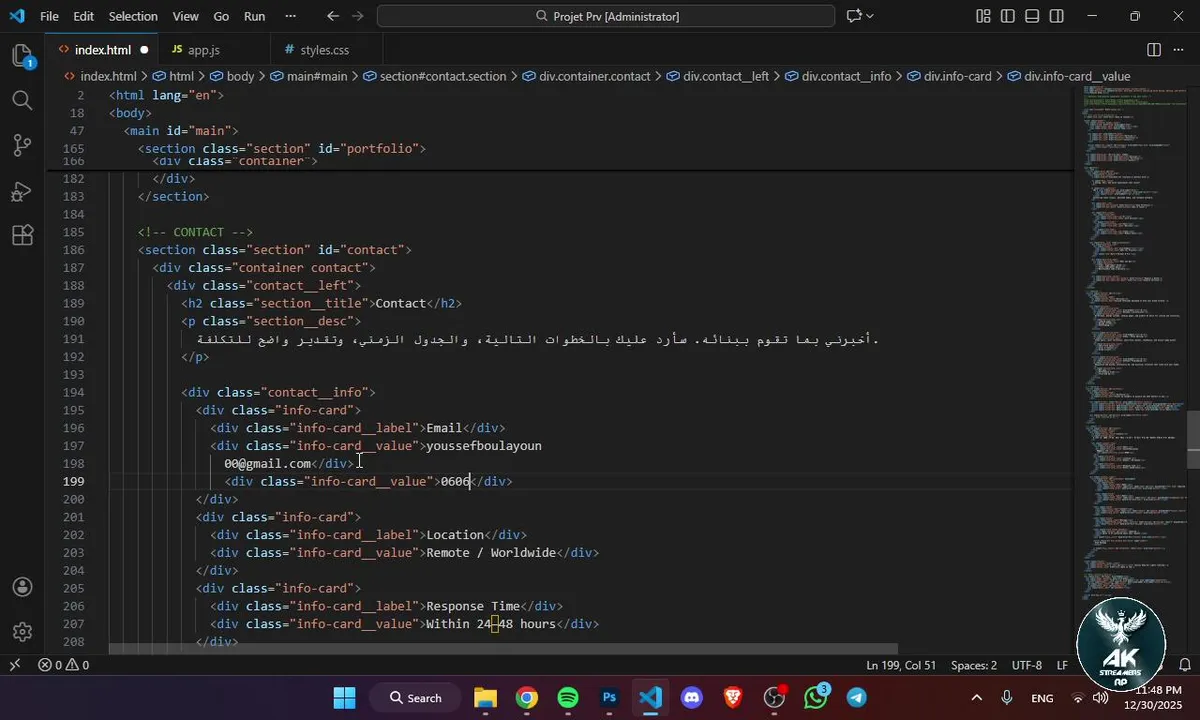This screenshot has height=720, width=1200.
Task: Open the Source Control view
Action: point(22,146)
